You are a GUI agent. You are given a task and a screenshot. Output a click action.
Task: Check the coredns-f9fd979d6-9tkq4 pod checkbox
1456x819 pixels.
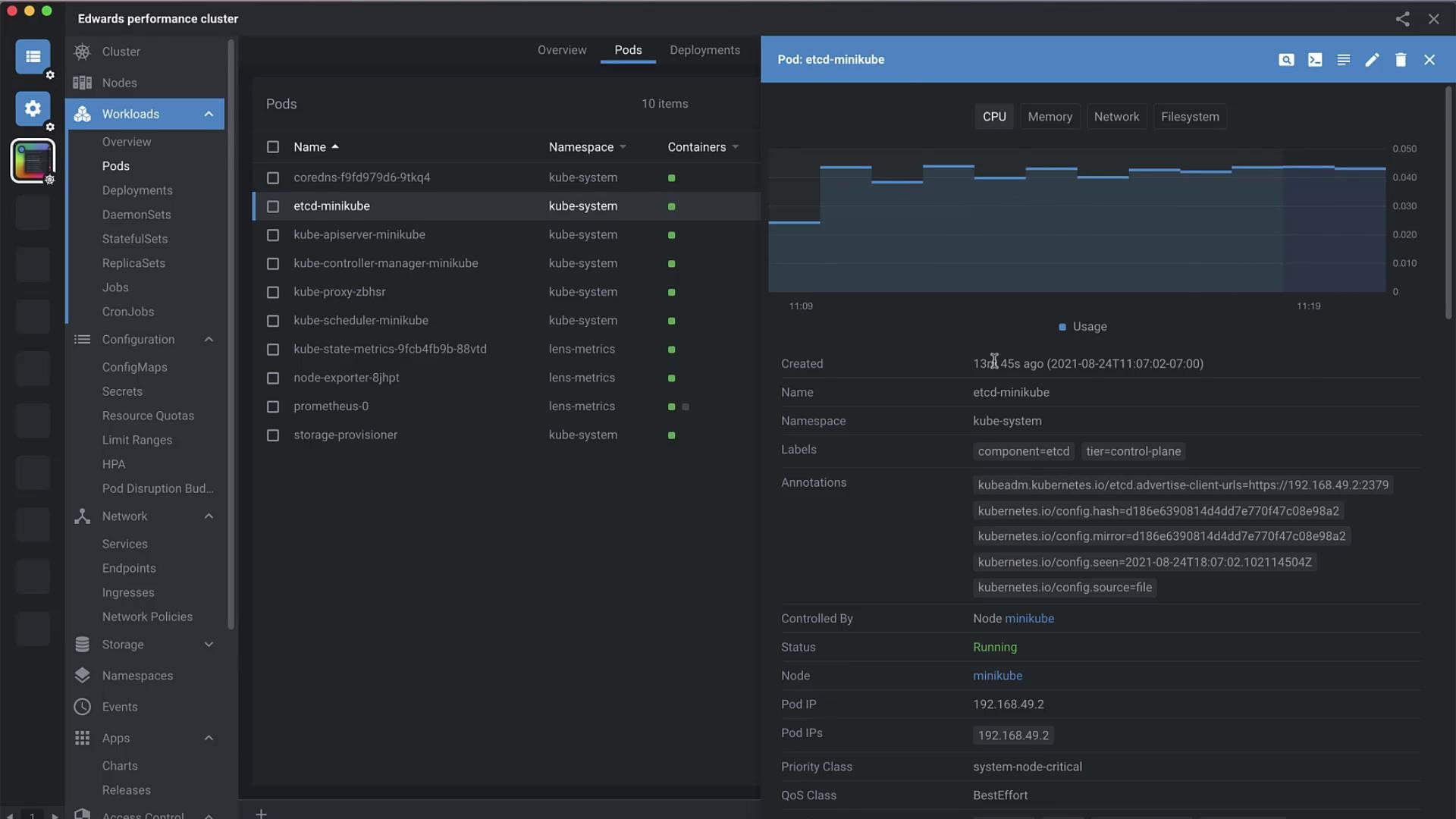point(273,177)
